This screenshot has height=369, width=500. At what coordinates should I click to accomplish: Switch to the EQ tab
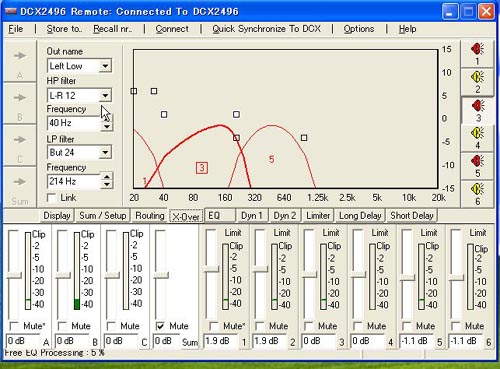pos(220,216)
